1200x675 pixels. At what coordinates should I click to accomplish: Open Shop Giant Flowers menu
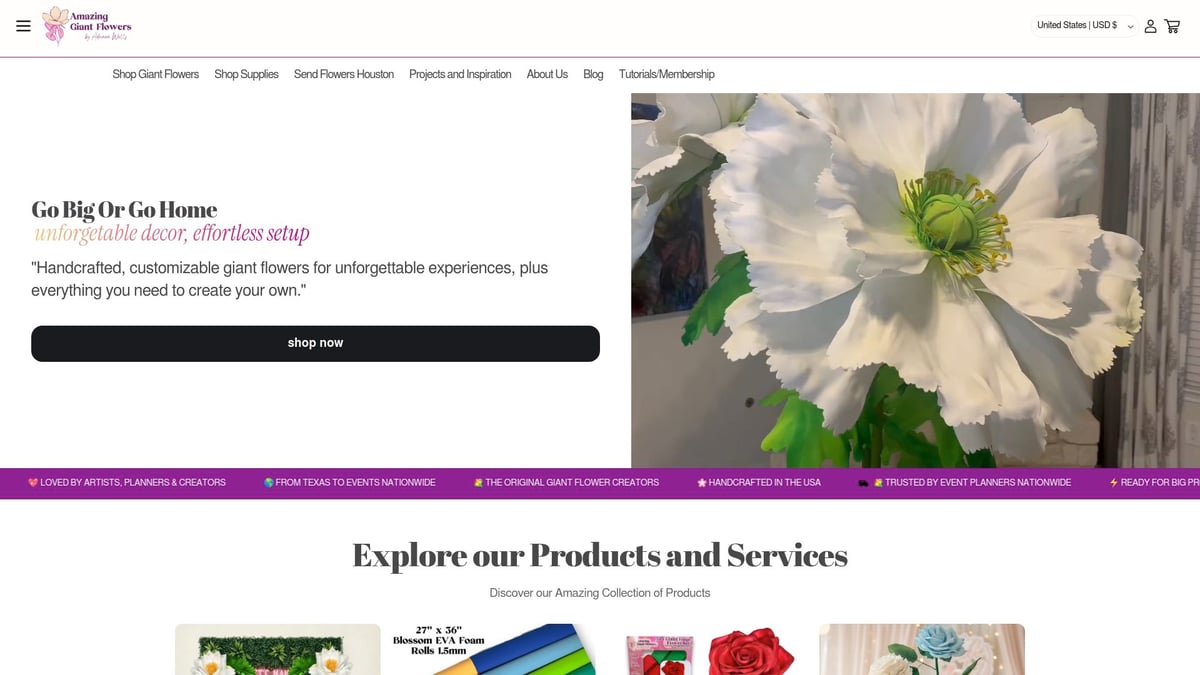[x=155, y=74]
